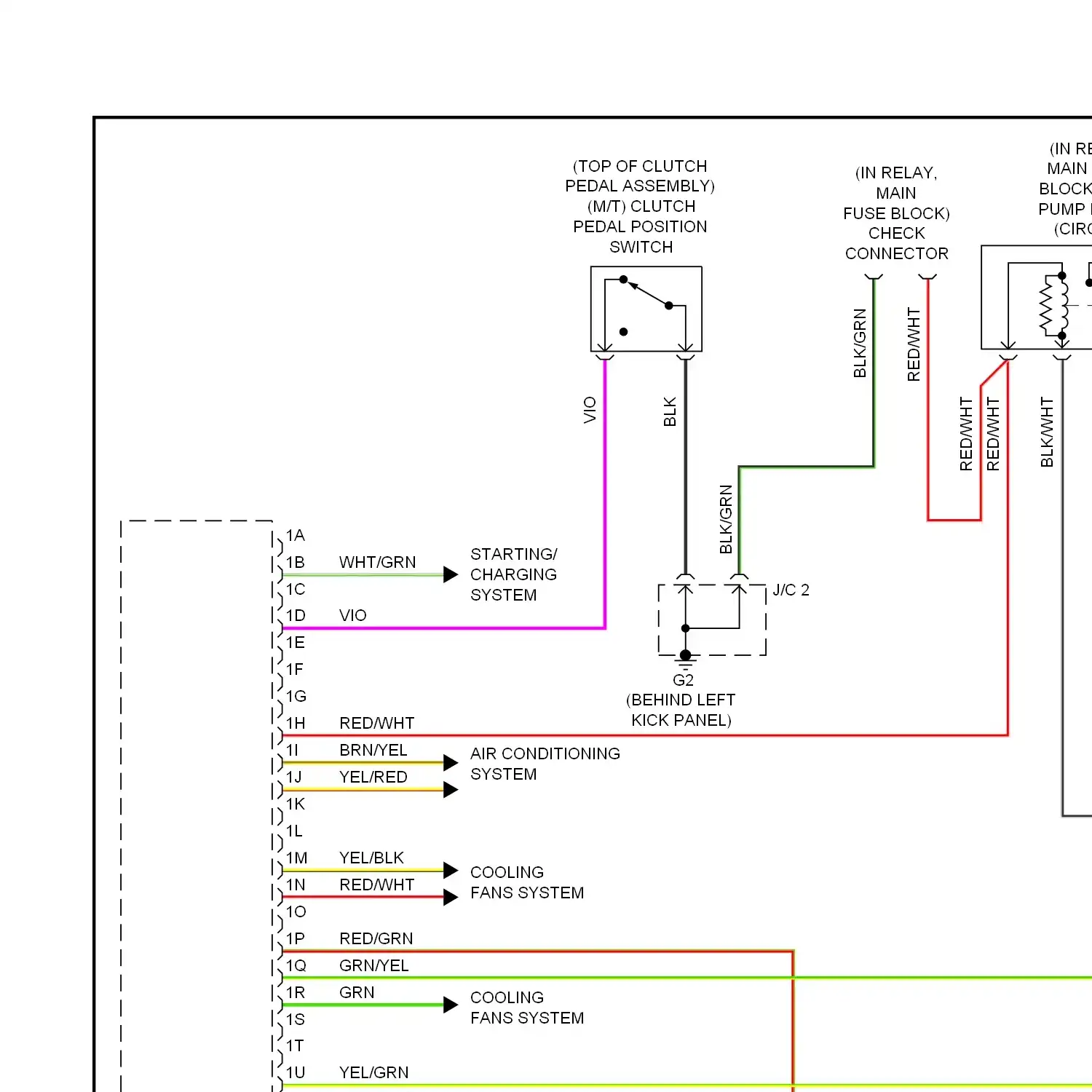
Task: Click the 'YEL/BLK' wire label
Action: click(371, 858)
